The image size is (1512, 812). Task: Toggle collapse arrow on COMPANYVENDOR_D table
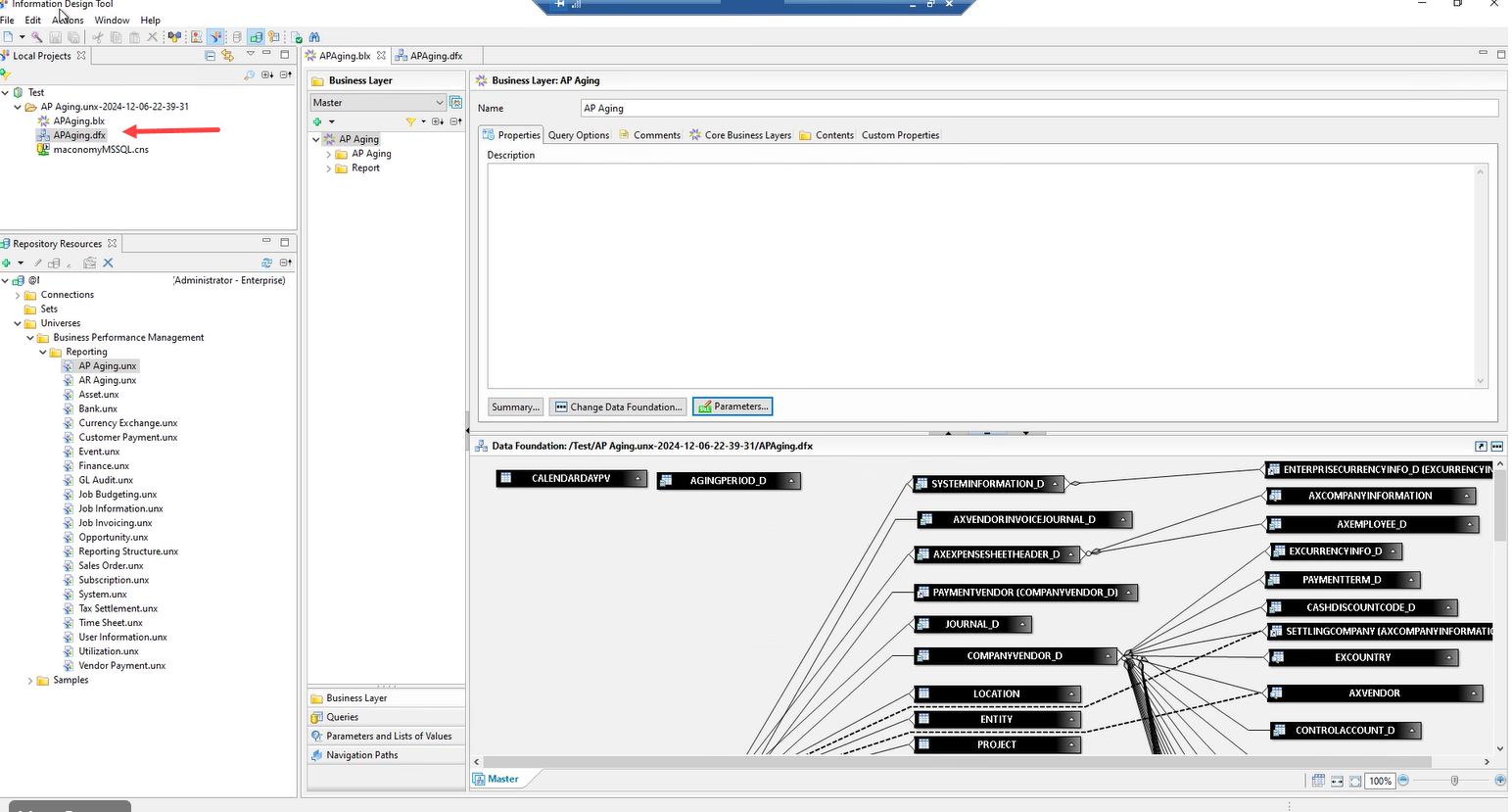1109,656
